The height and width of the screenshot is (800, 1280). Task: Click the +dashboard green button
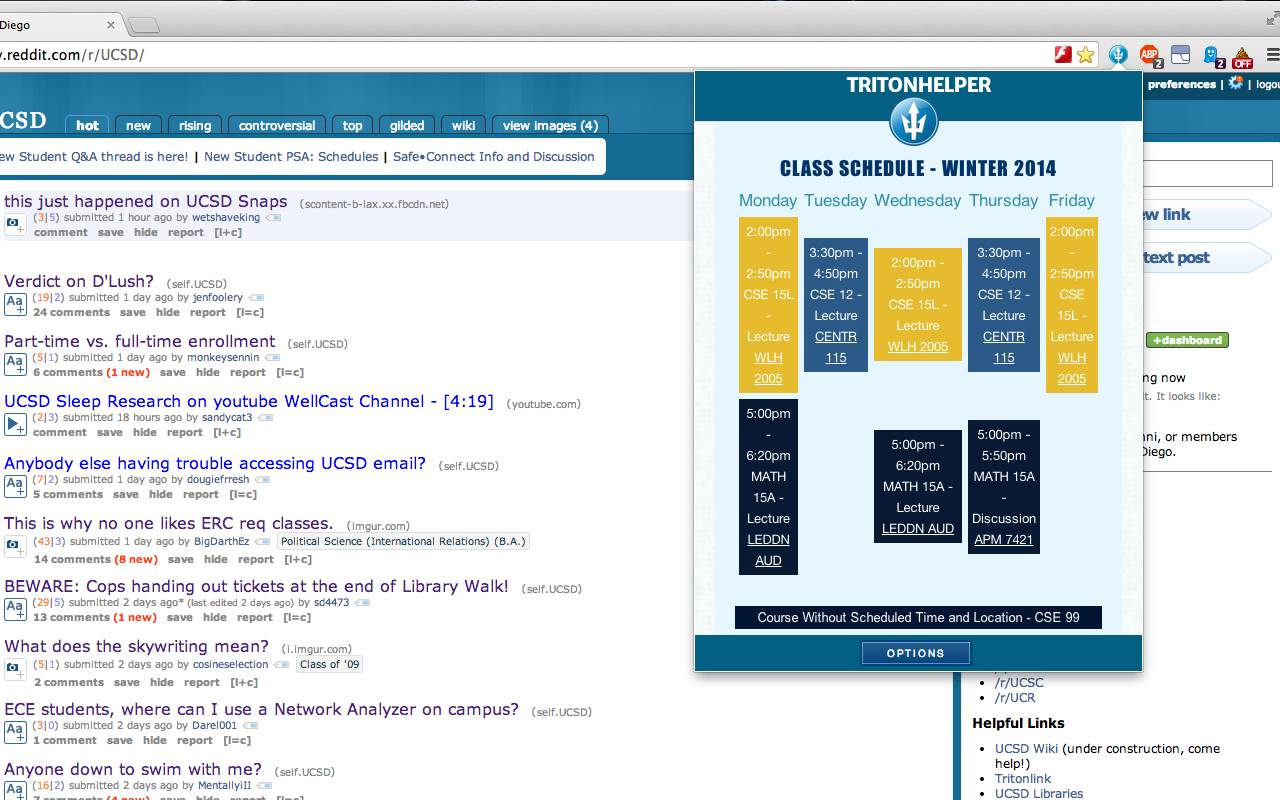tap(1187, 340)
